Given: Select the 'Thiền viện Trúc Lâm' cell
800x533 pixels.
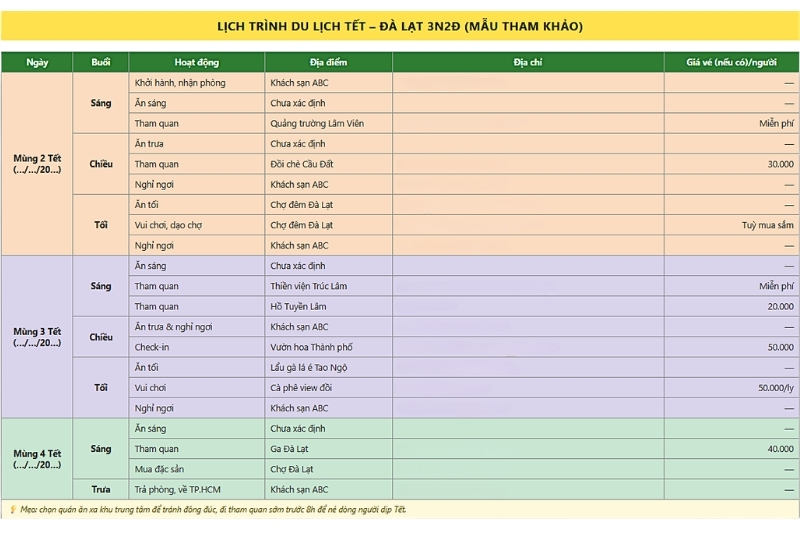Looking at the screenshot, I should [328, 286].
